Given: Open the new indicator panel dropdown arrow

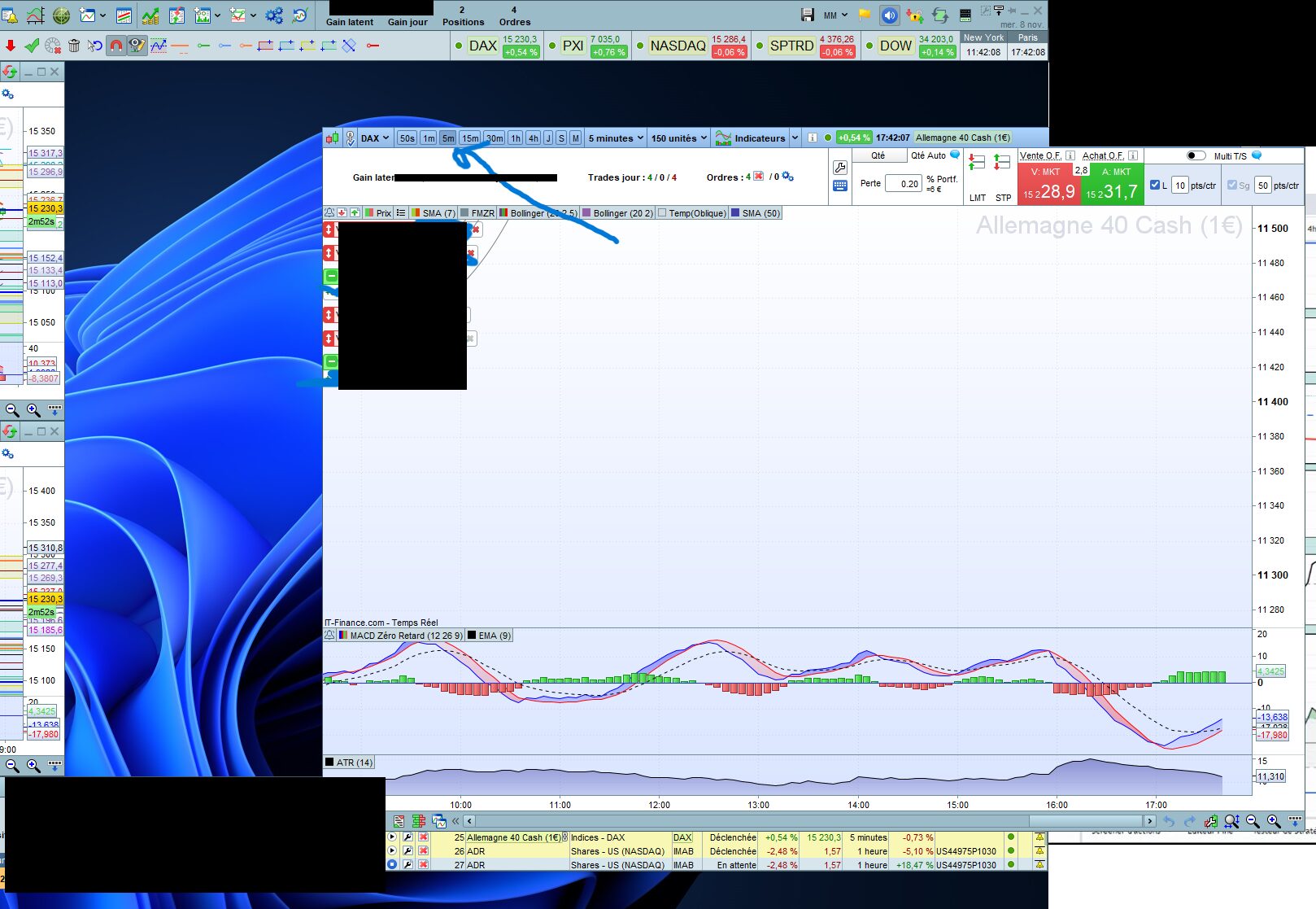Looking at the screenshot, I should click(217, 15).
